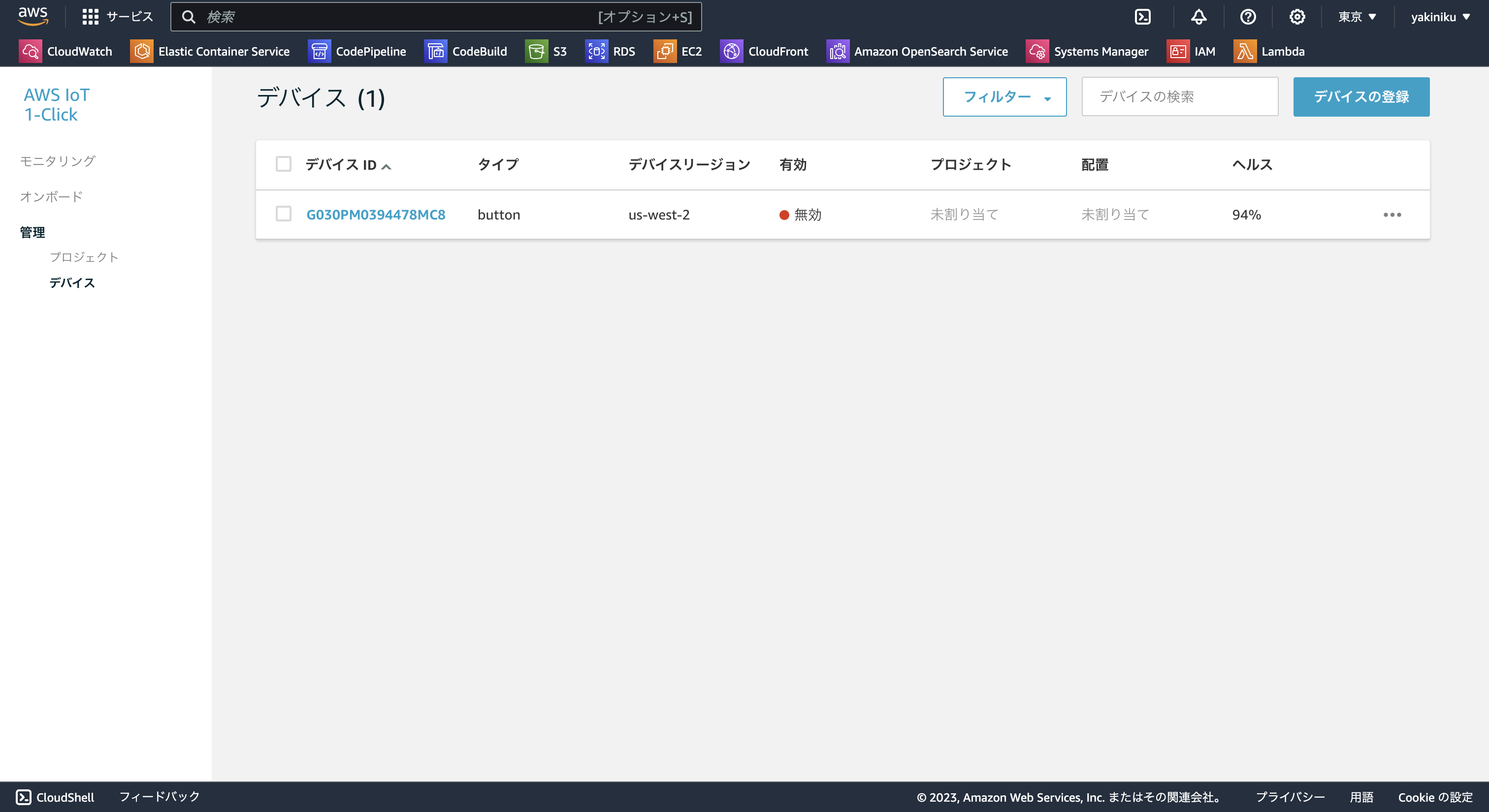Viewport: 1489px width, 812px height.
Task: Click the 有効 column header
Action: 793,164
